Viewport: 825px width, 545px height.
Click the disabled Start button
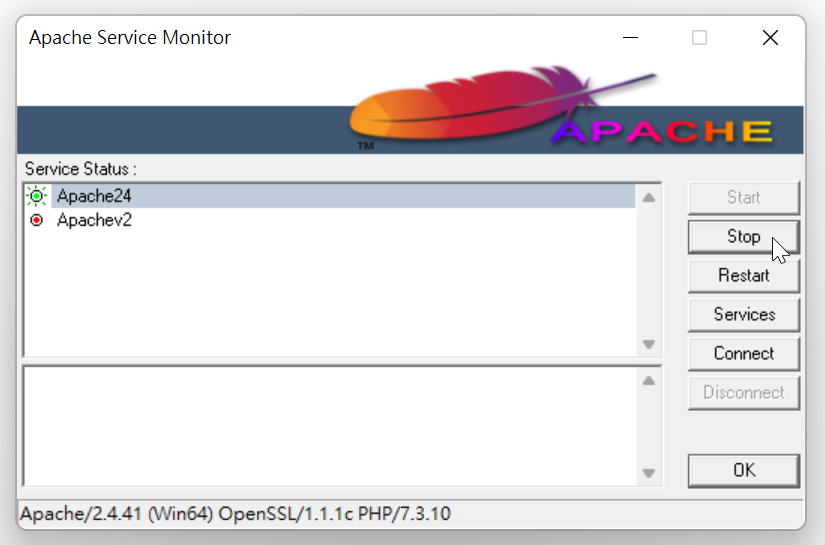pos(743,198)
